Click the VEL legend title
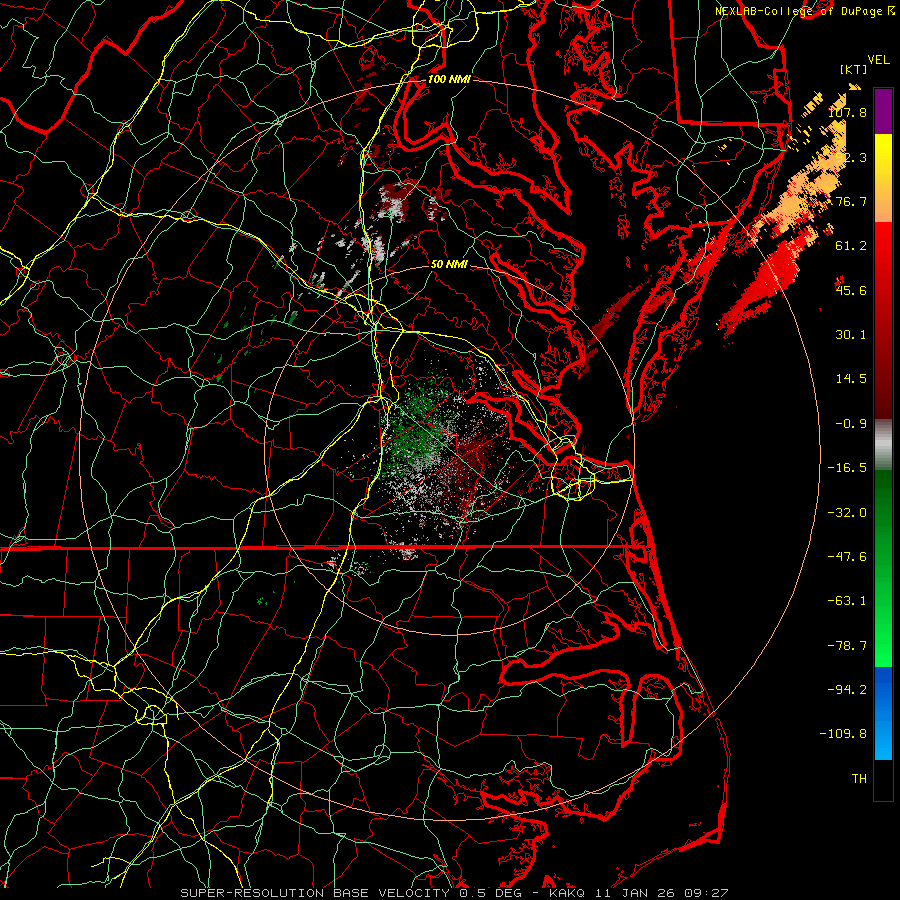The width and height of the screenshot is (900, 900). [x=878, y=60]
